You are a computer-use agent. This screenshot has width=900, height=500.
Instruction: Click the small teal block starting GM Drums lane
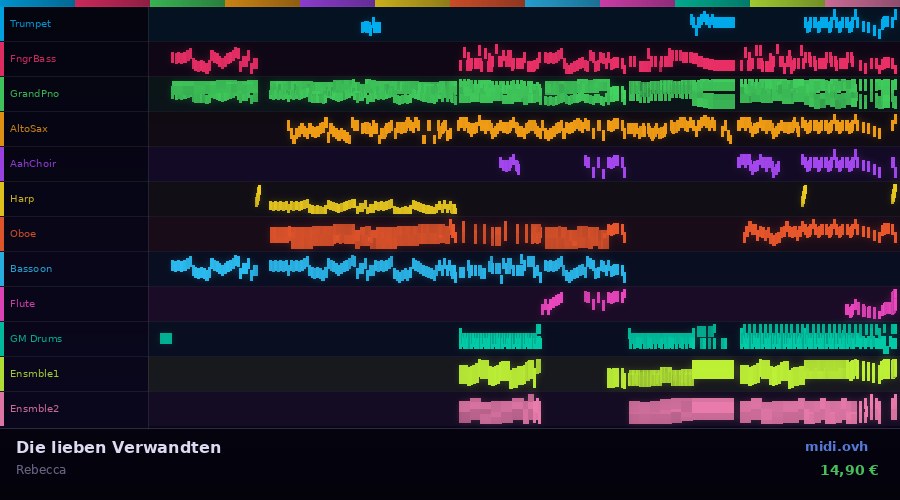tap(166, 339)
